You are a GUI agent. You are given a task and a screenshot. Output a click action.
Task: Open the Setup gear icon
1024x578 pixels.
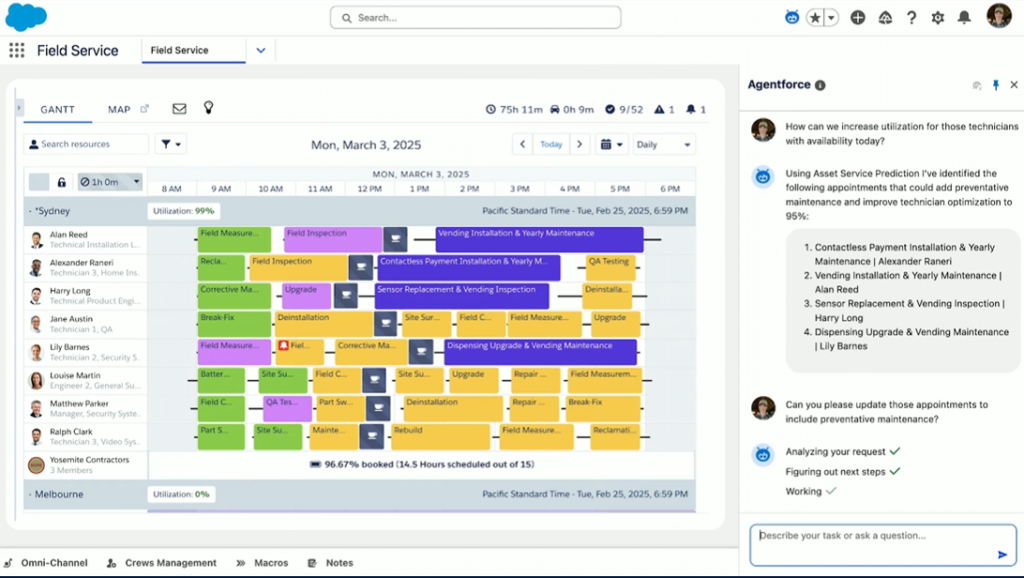point(938,18)
